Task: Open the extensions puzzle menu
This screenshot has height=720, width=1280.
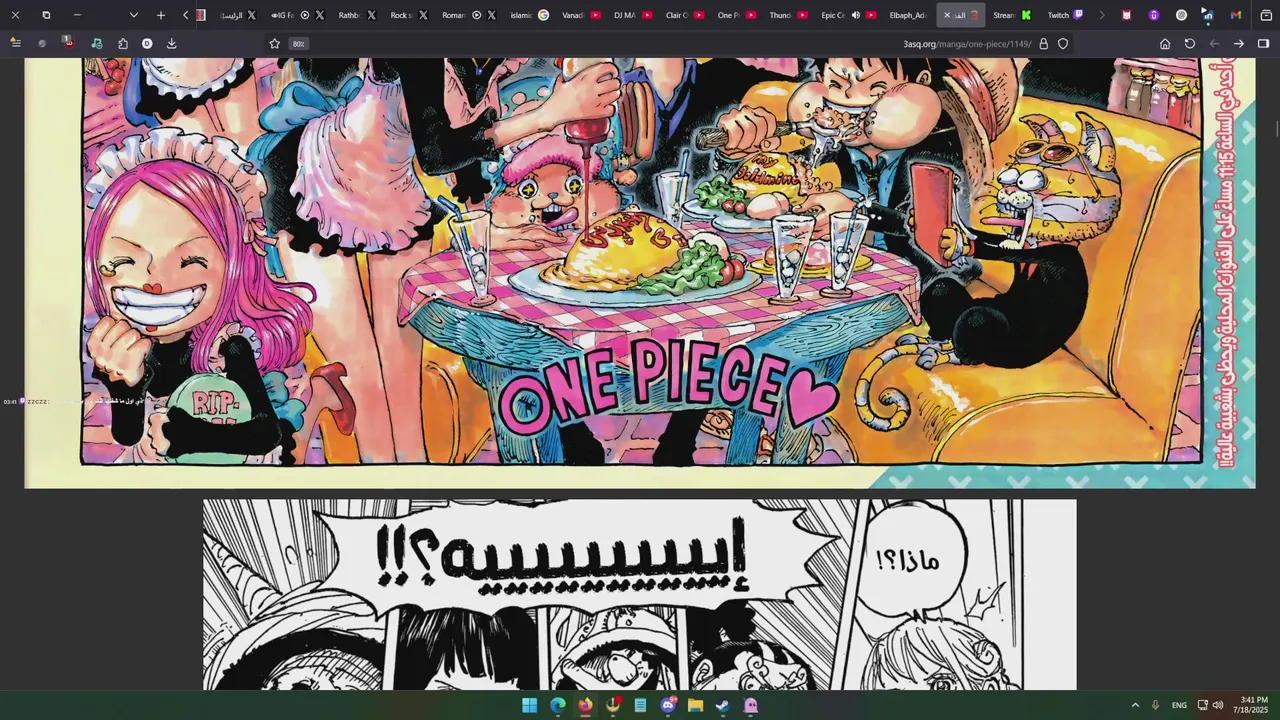Action: coord(123,44)
